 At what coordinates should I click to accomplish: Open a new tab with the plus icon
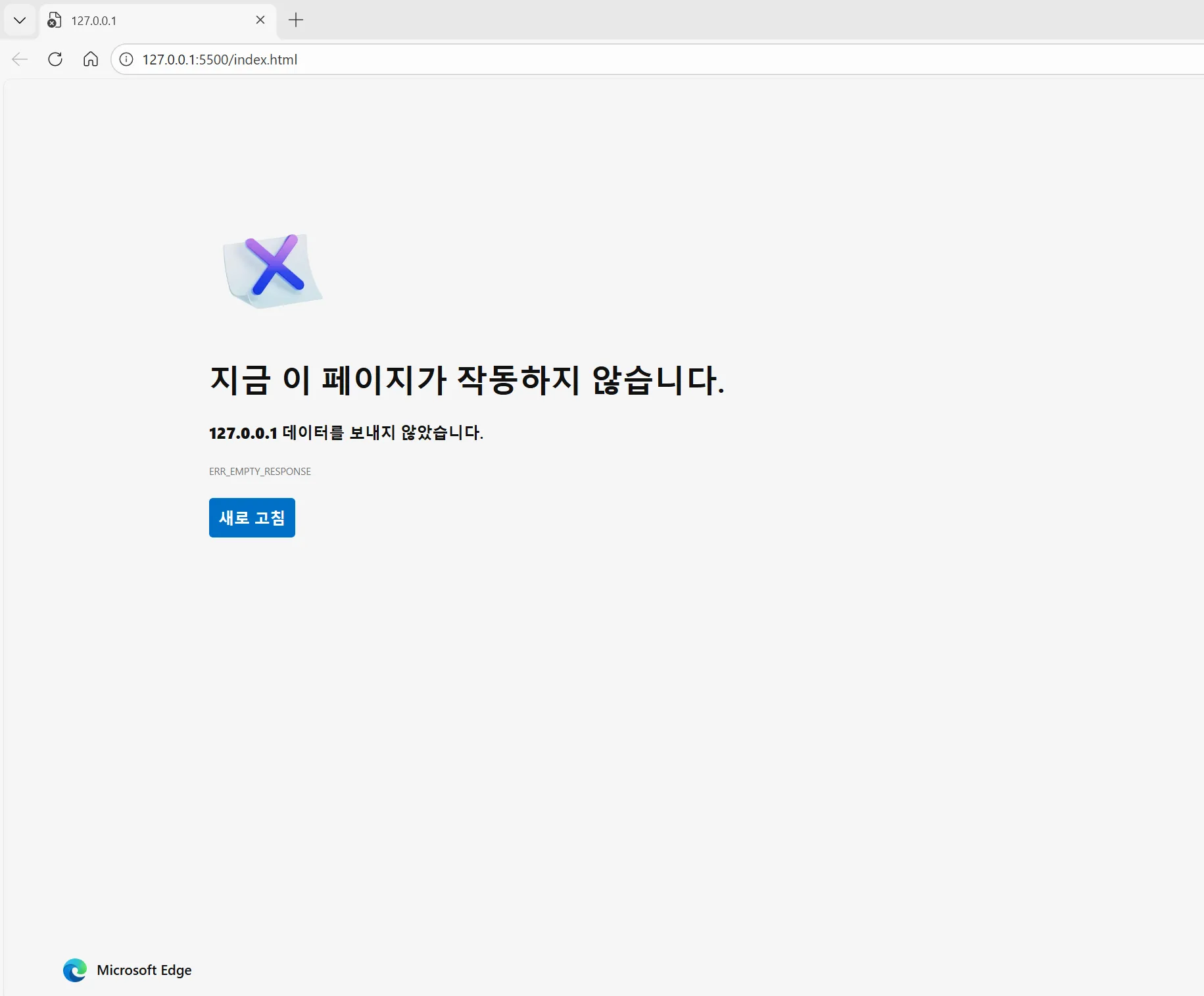pyautogui.click(x=295, y=20)
